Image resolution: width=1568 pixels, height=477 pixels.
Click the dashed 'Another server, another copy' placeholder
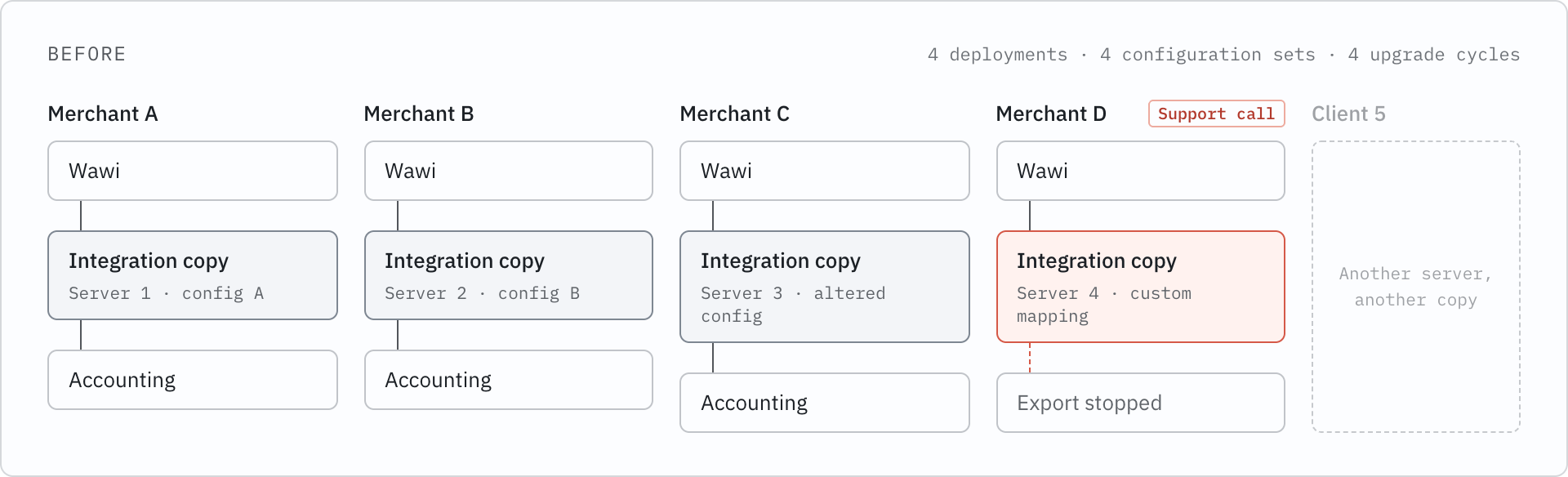pos(1416,287)
